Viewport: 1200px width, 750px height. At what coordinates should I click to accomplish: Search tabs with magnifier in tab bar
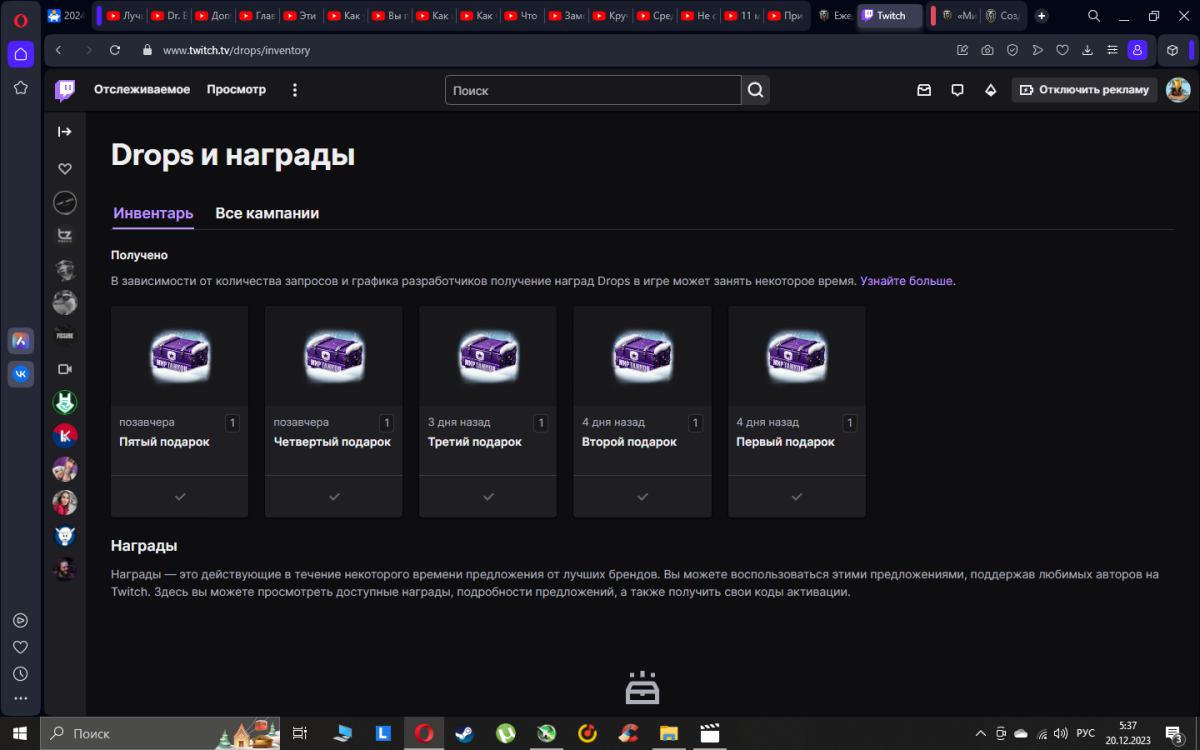1094,16
